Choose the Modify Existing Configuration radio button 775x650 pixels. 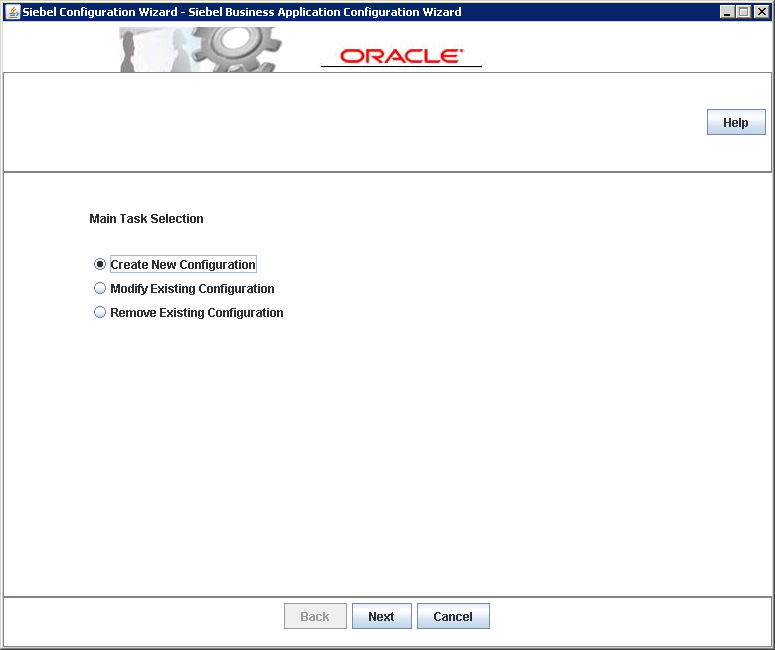(100, 289)
